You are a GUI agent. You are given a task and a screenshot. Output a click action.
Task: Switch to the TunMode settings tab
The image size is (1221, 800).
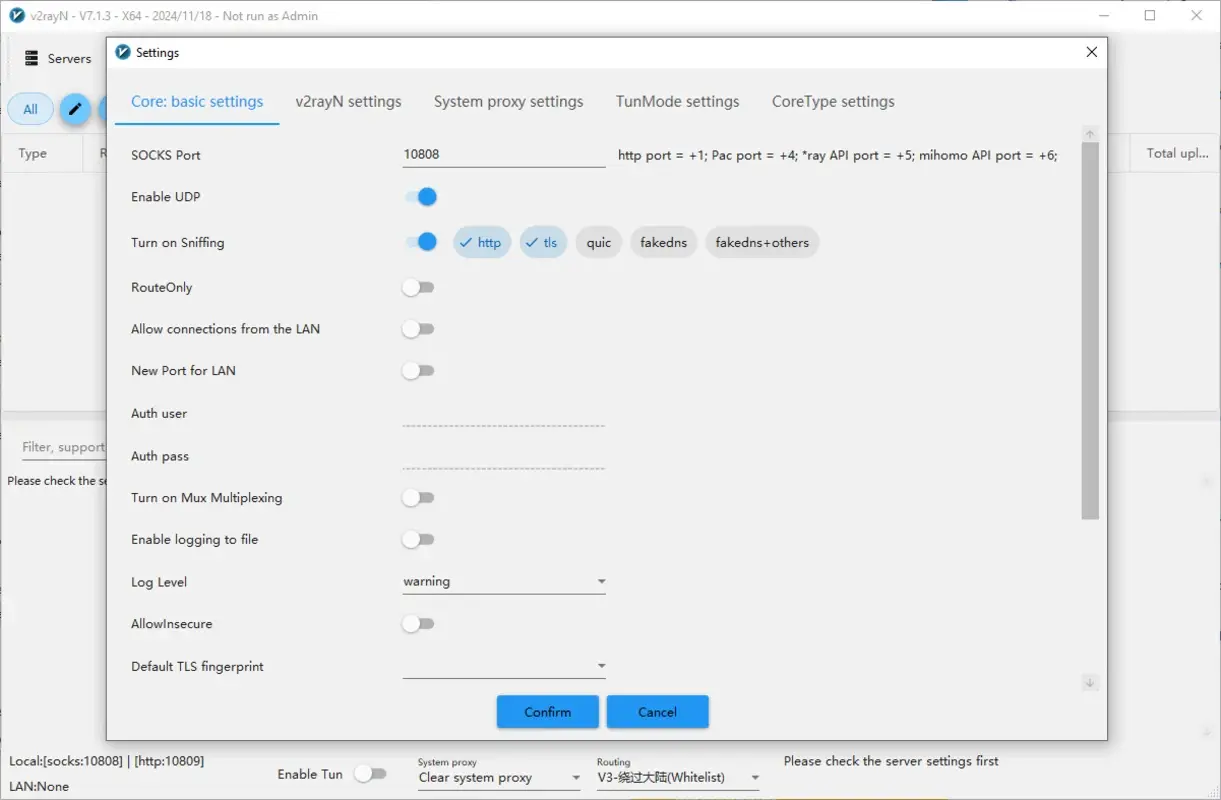click(x=677, y=101)
